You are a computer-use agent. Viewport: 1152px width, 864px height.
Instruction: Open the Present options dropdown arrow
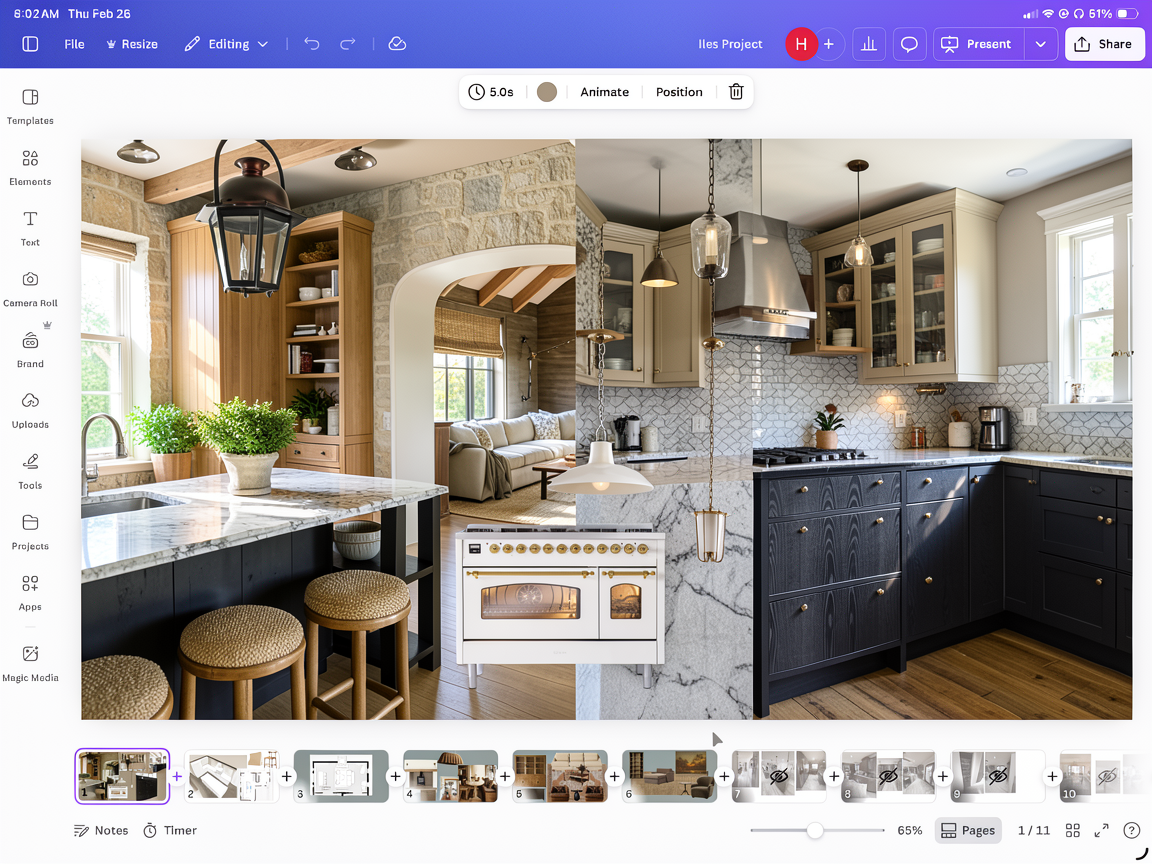pyautogui.click(x=1041, y=44)
